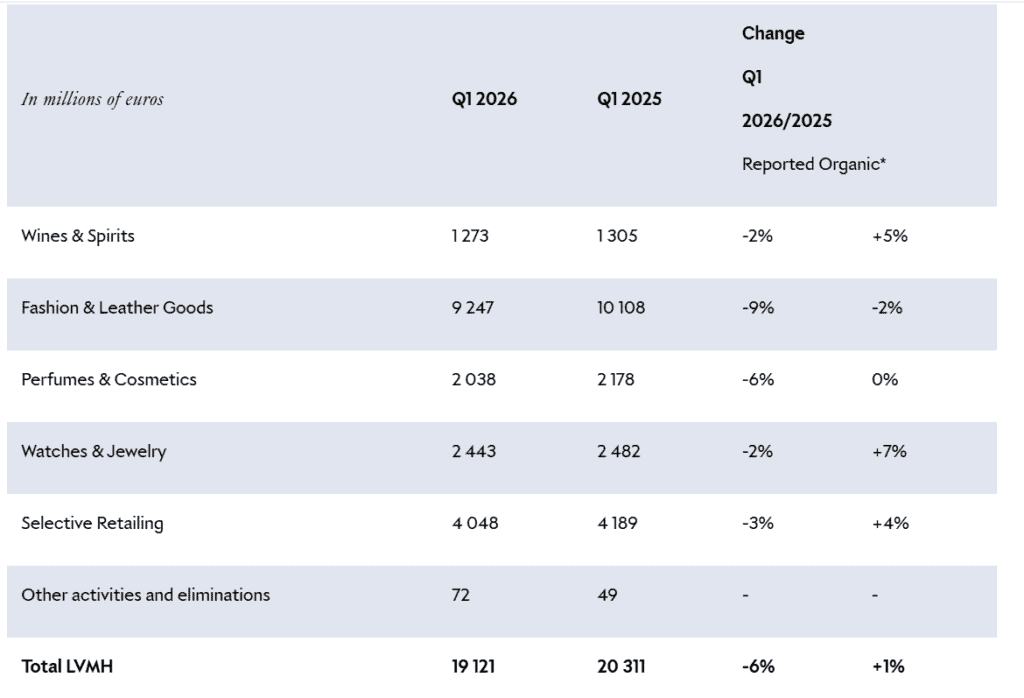Image resolution: width=1024 pixels, height=698 pixels.
Task: Click the Perfumes & Cosmetics 0% organic change
Action: pos(884,379)
